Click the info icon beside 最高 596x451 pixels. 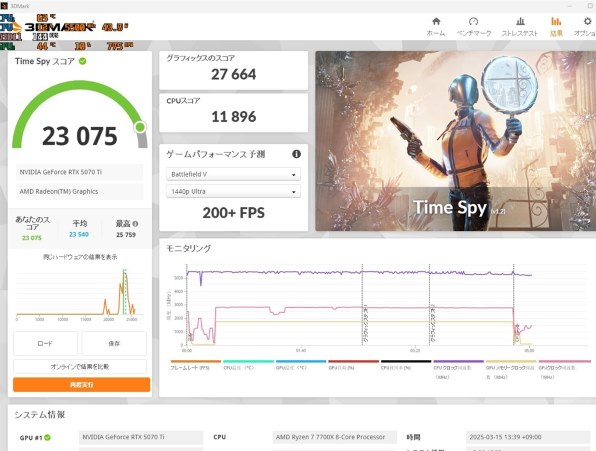click(135, 224)
